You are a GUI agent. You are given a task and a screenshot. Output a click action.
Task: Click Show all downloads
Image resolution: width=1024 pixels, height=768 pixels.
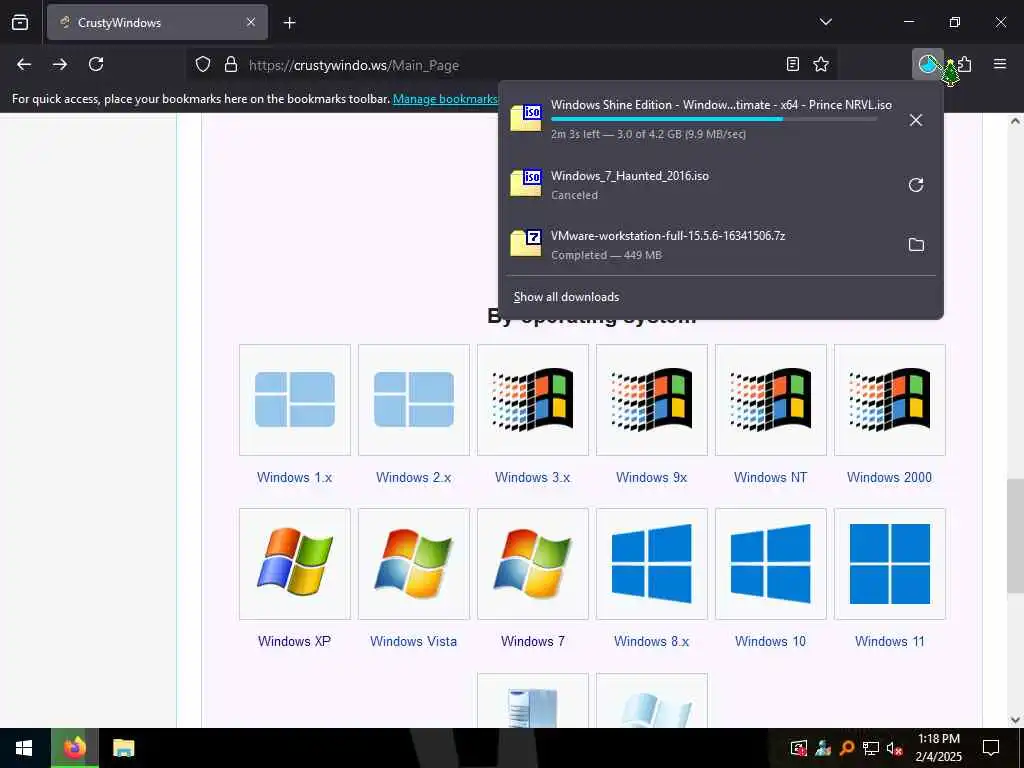click(x=566, y=297)
